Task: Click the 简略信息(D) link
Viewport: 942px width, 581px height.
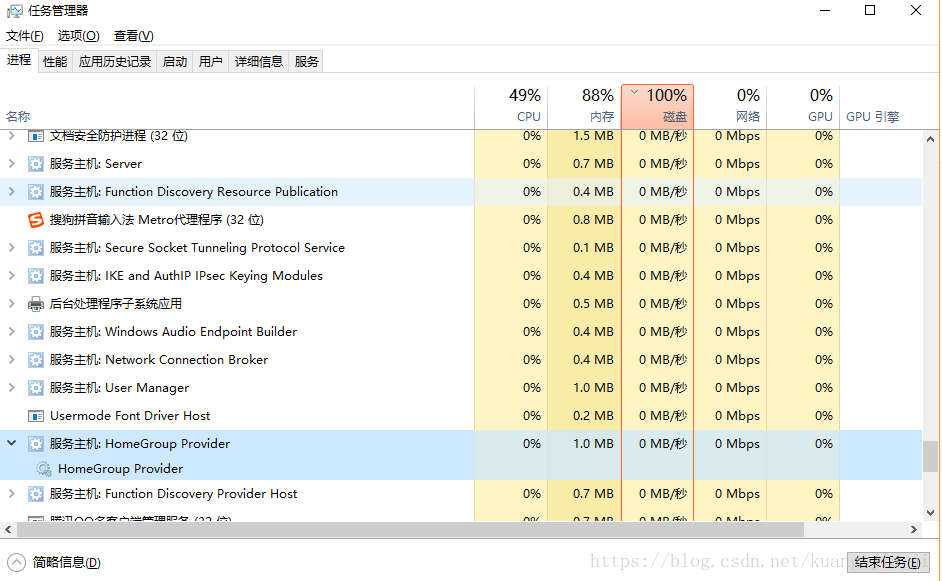Action: [66, 562]
